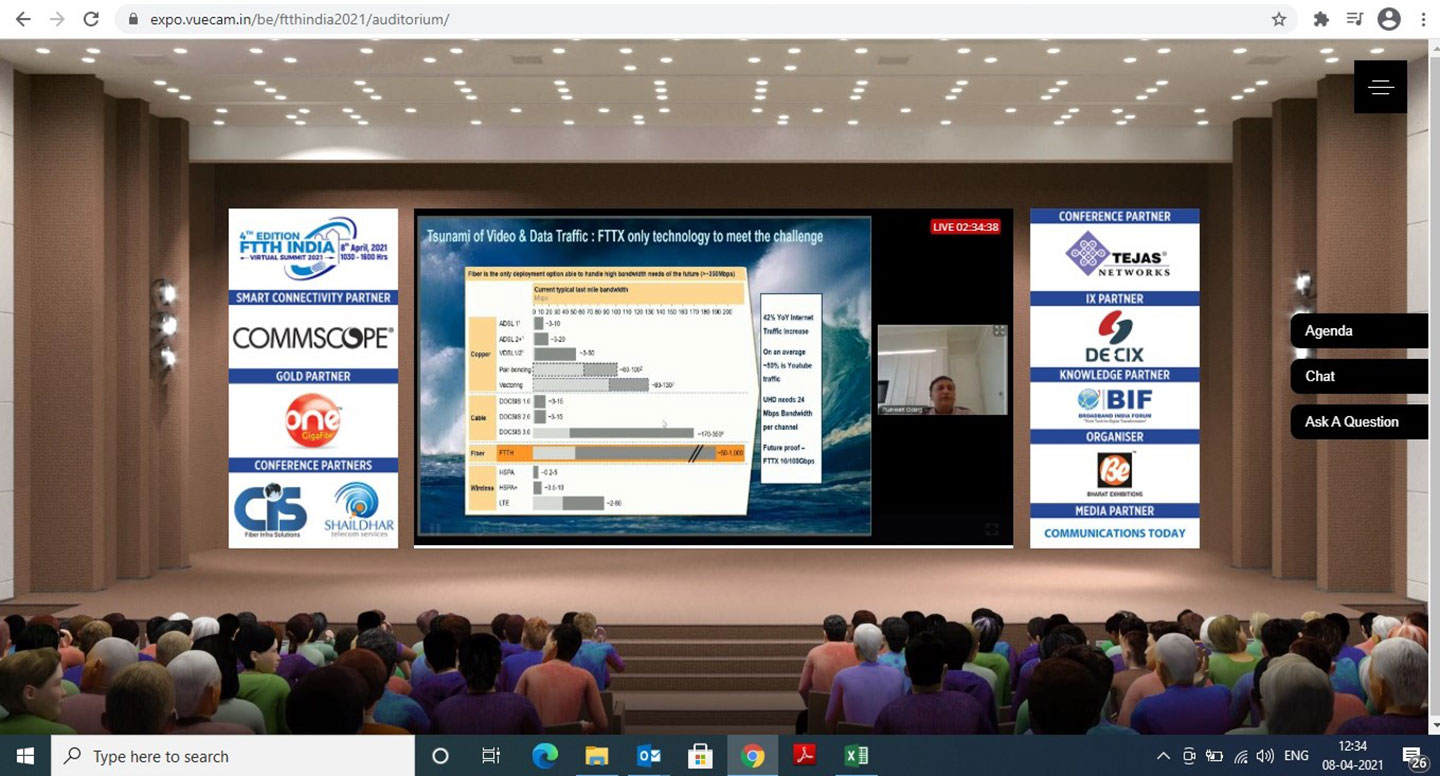Go back in Chrome browser
Viewport: 1440px width, 776px height.
[x=23, y=19]
